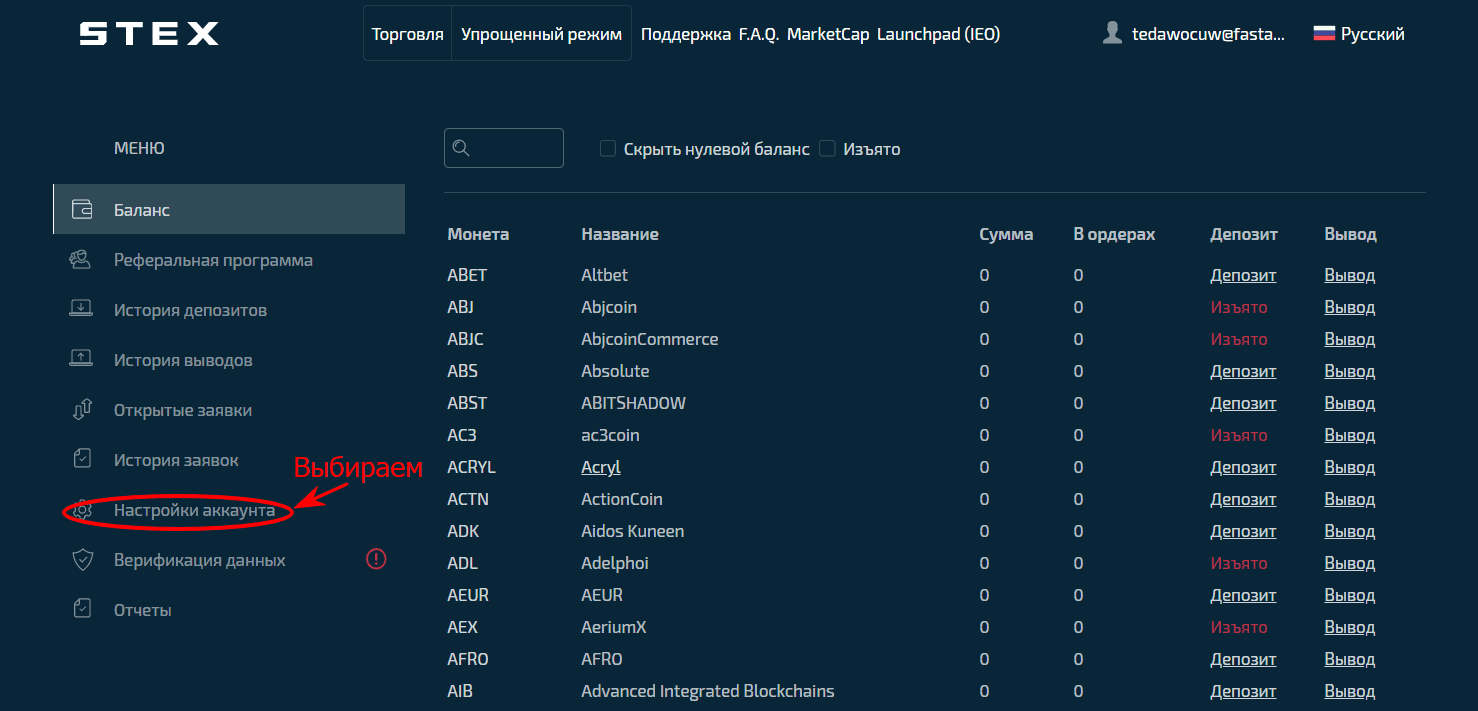Click the ABITSHADOW coin name
The image size is (1478, 711).
633,403
